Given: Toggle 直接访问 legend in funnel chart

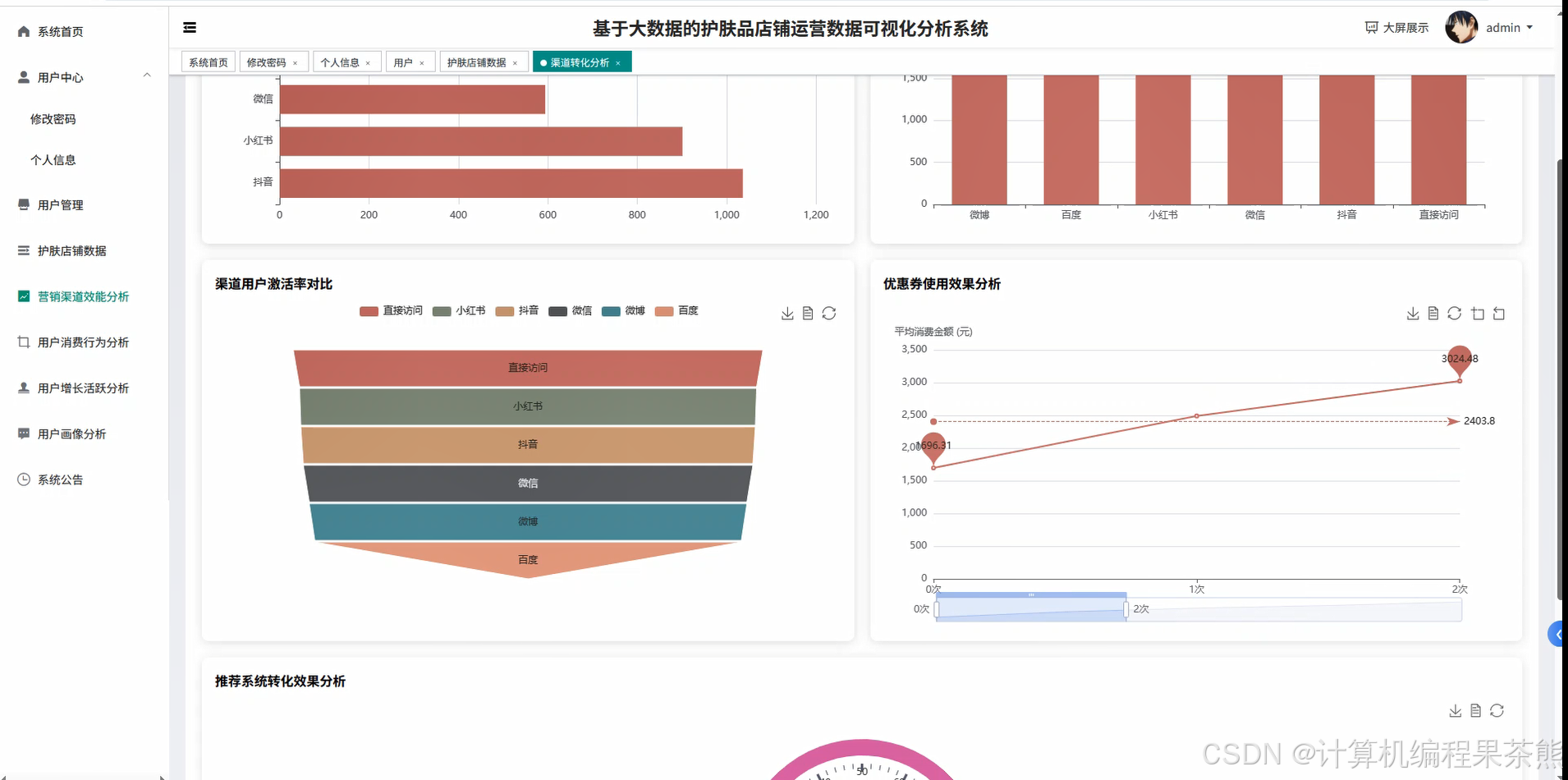Looking at the screenshot, I should (392, 311).
